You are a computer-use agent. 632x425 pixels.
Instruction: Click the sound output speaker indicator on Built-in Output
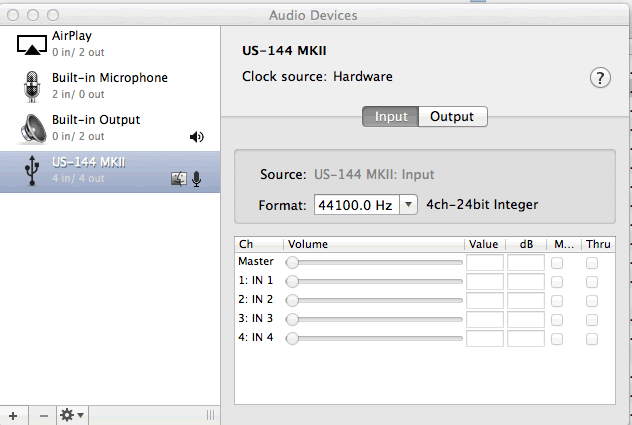coord(196,137)
